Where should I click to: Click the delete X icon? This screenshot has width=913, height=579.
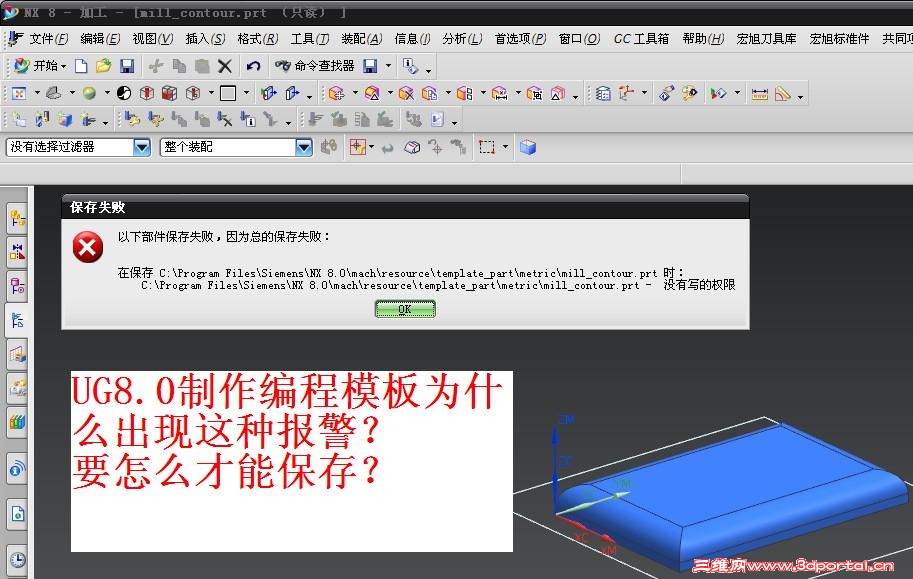coord(225,66)
